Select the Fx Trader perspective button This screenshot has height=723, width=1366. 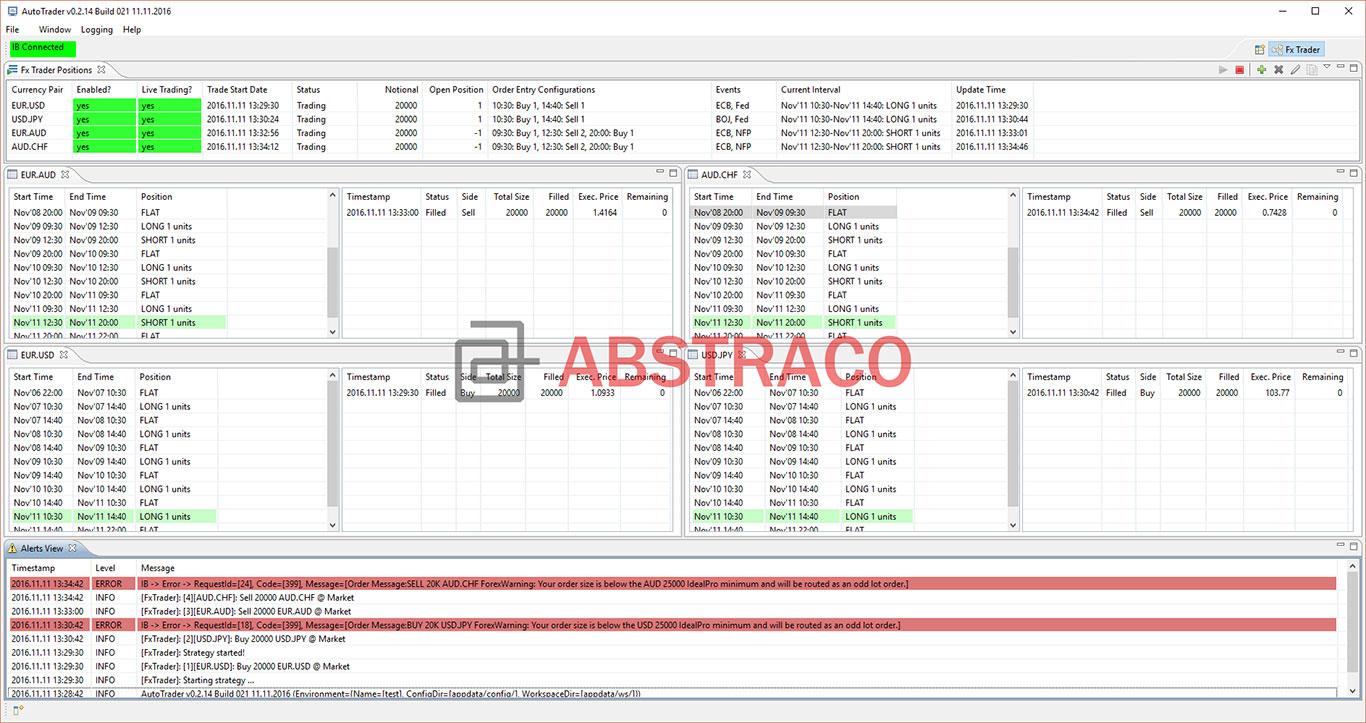[x=1296, y=48]
